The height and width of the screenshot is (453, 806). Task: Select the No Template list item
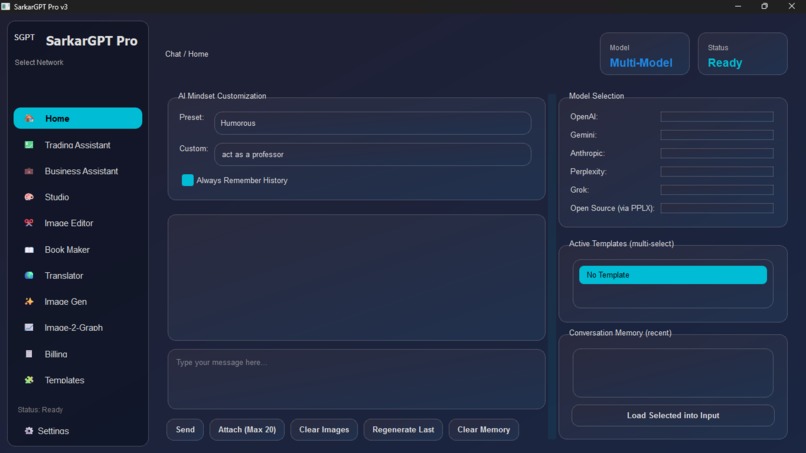tap(673, 275)
